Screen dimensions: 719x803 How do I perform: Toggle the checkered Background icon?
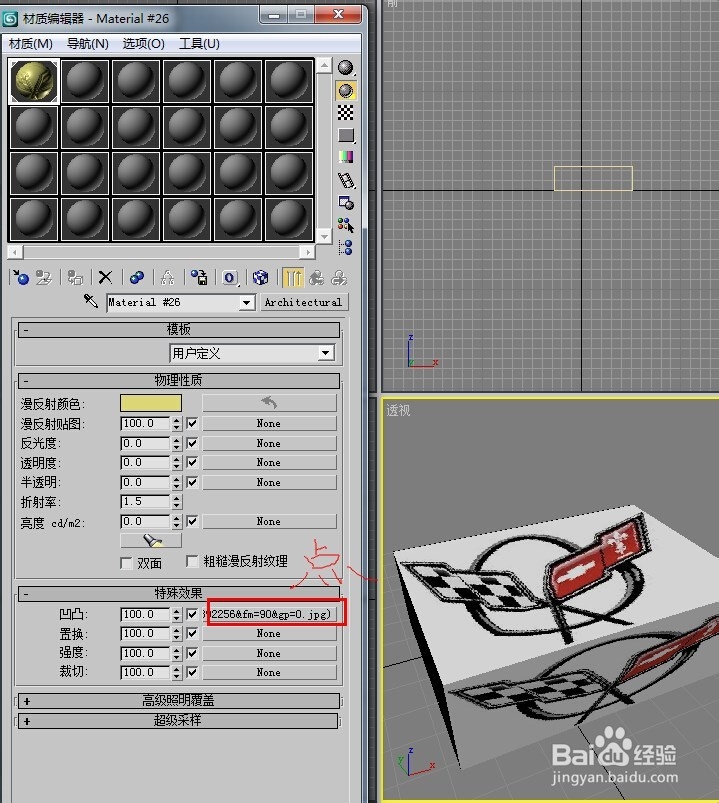[346, 113]
